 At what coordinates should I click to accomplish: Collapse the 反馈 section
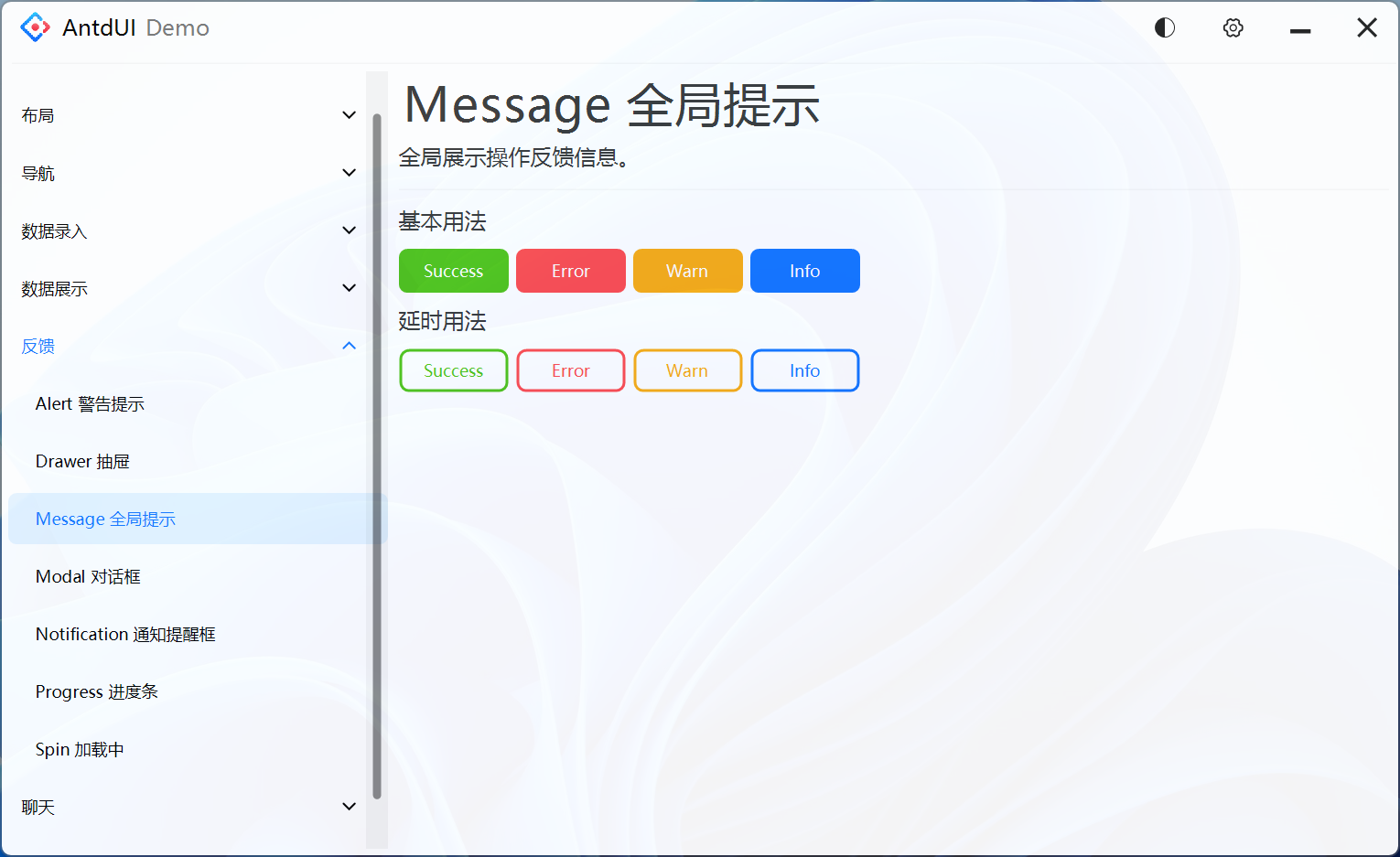point(183,346)
